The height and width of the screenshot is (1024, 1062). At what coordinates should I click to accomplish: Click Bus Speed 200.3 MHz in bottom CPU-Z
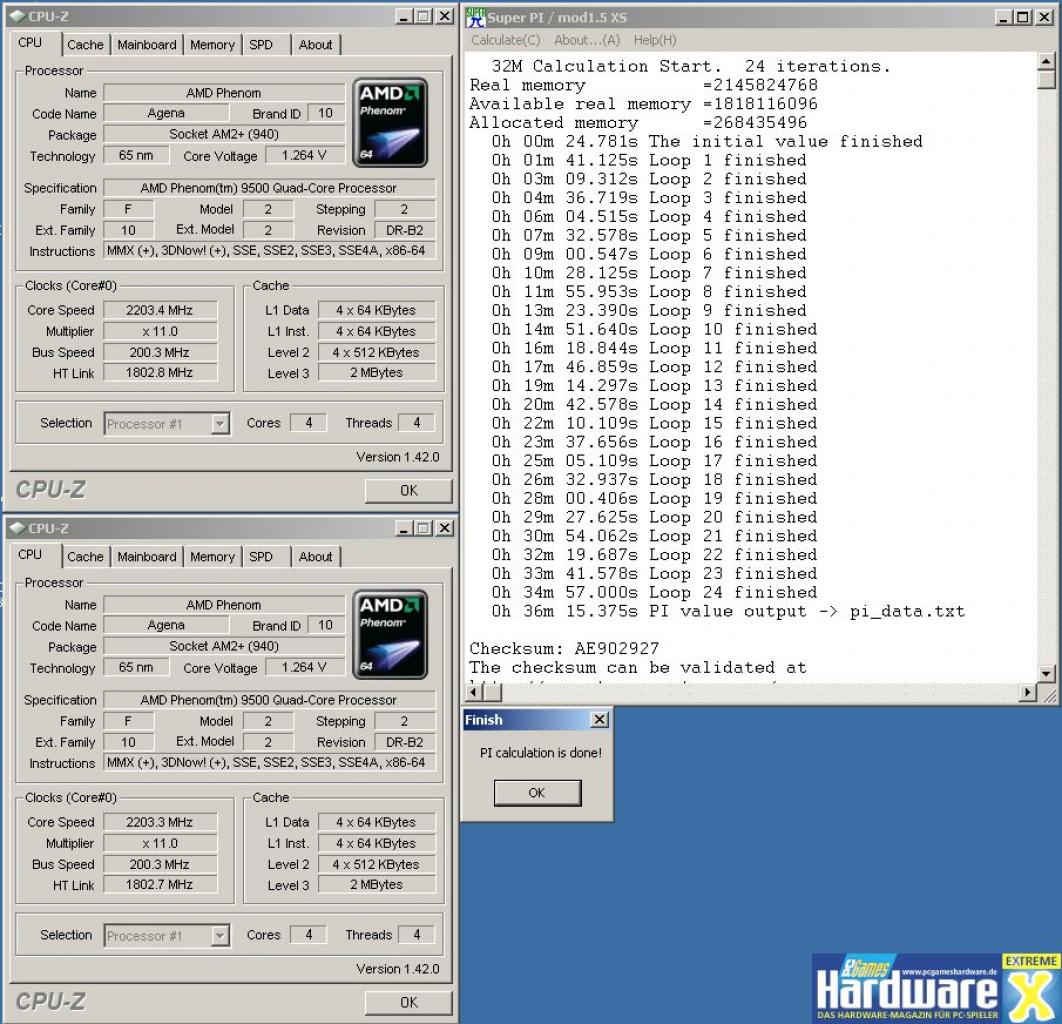[160, 864]
